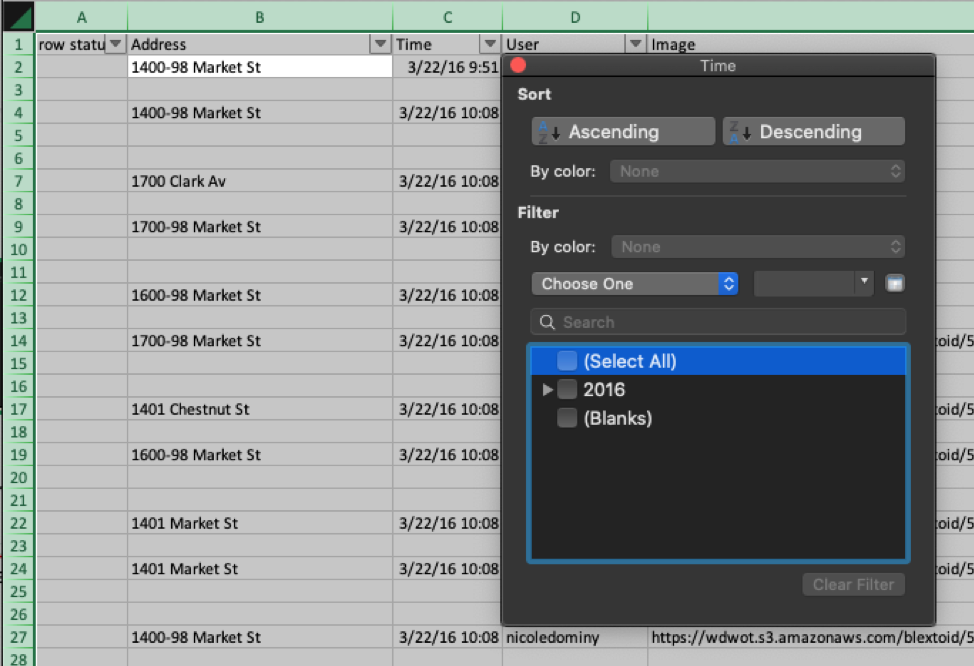Image resolution: width=974 pixels, height=666 pixels.
Task: Expand the 2016 entry disclosure triangle
Action: pos(546,390)
